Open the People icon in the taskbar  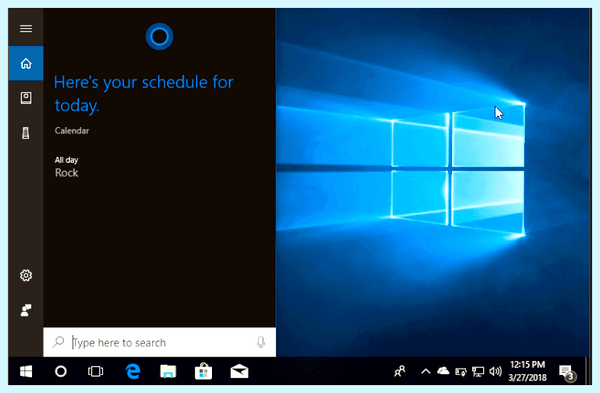[400, 371]
